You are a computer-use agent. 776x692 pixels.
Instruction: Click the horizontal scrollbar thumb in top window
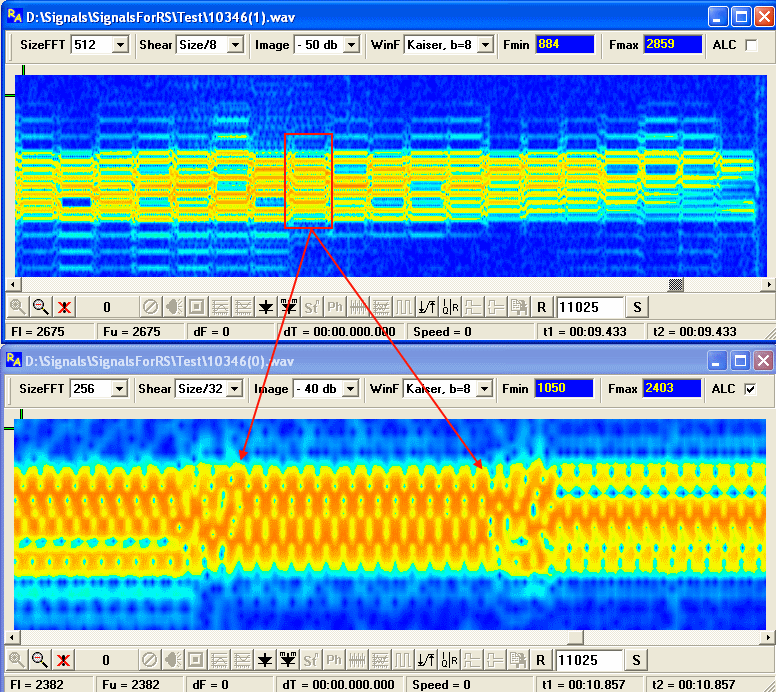(676, 285)
